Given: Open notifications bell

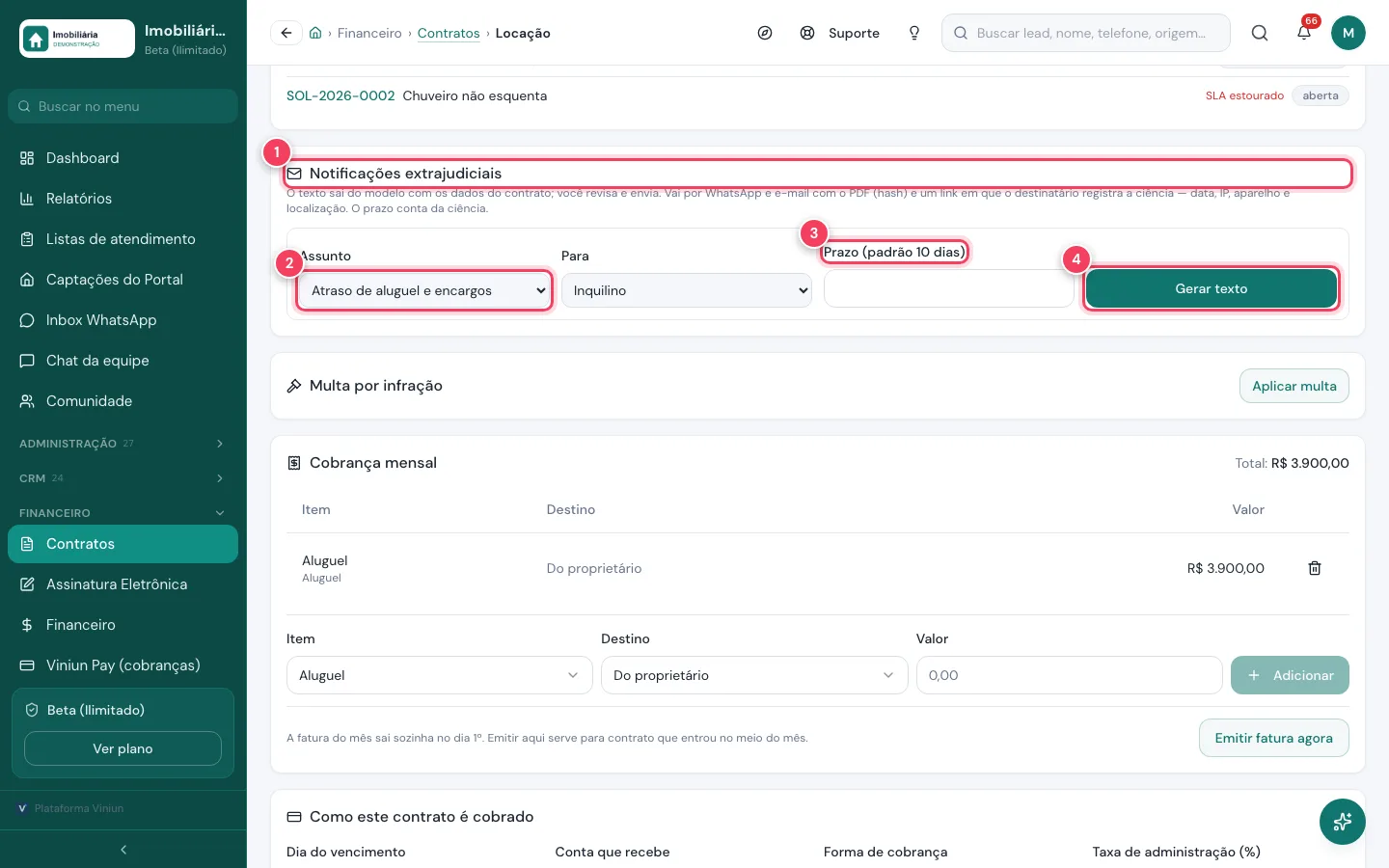Looking at the screenshot, I should coord(1304,33).
